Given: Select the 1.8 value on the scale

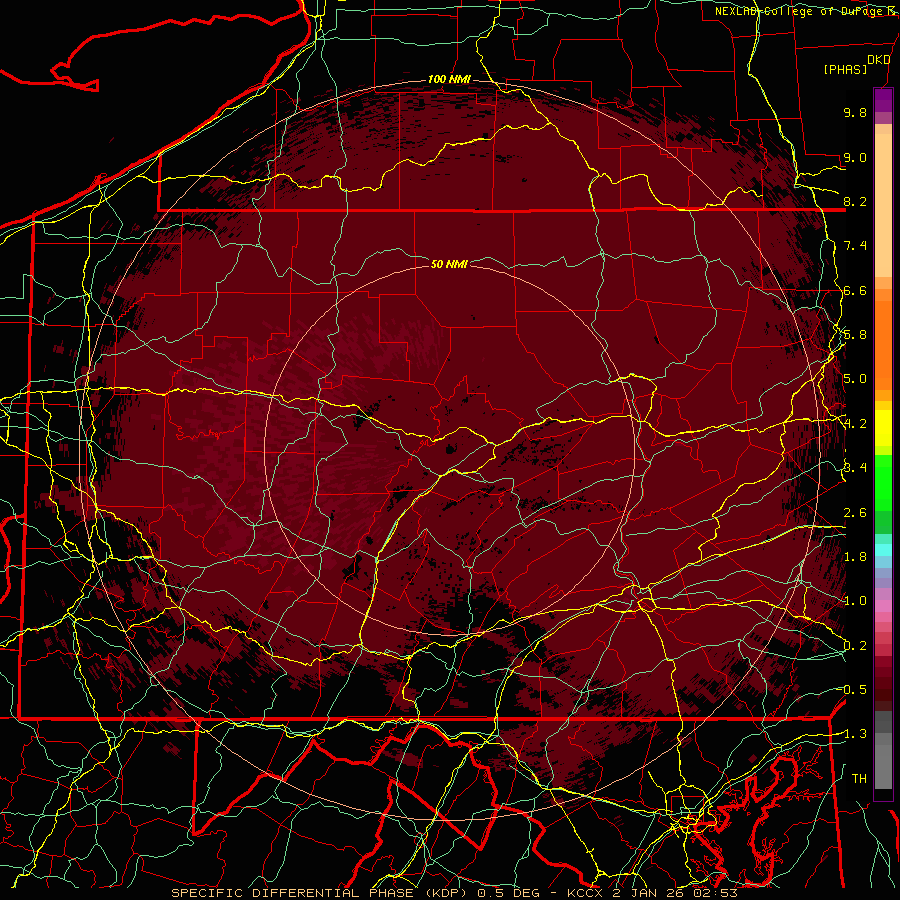Looking at the screenshot, I should pos(855,557).
